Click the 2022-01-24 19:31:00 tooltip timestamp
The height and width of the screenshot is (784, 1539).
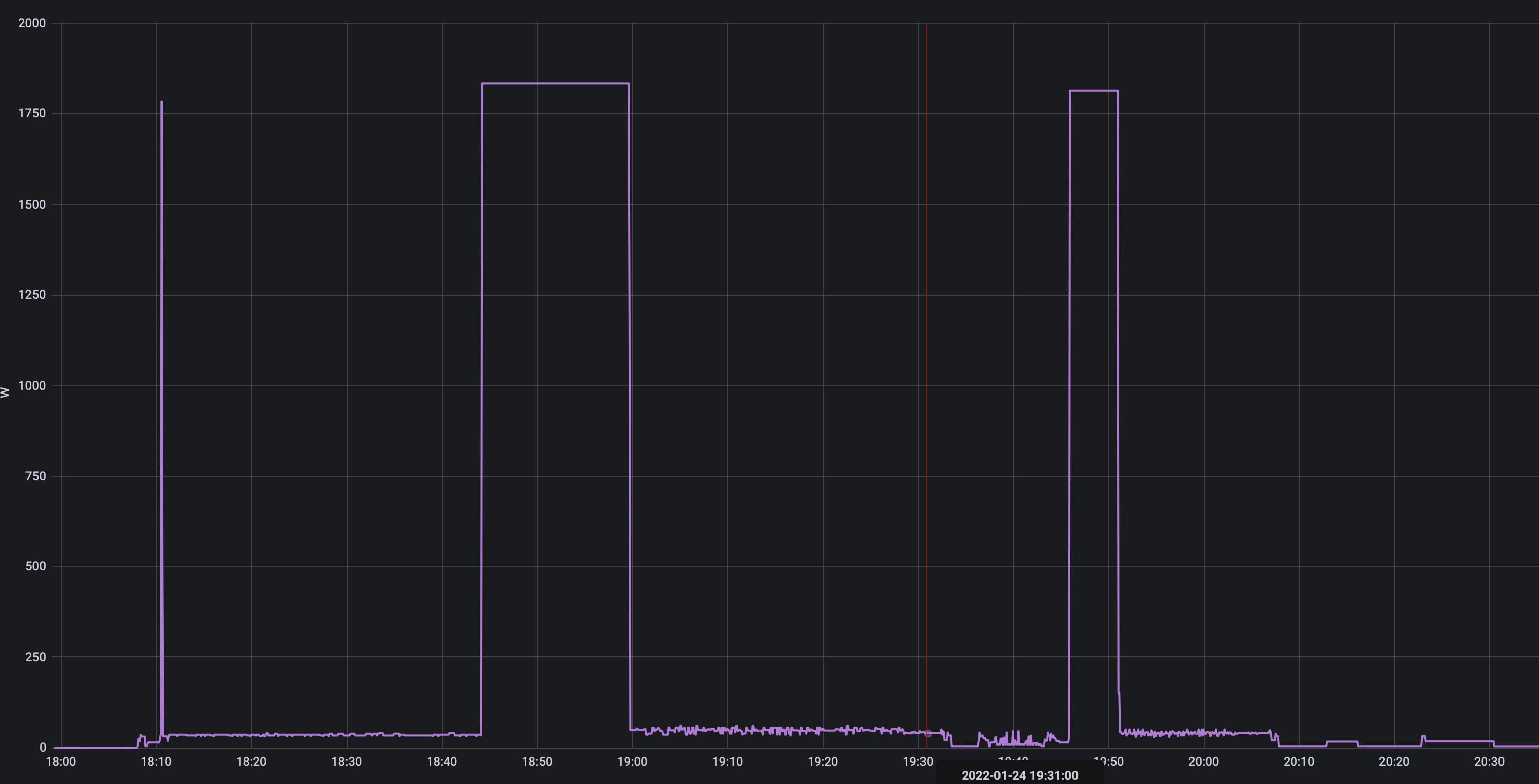[1019, 775]
